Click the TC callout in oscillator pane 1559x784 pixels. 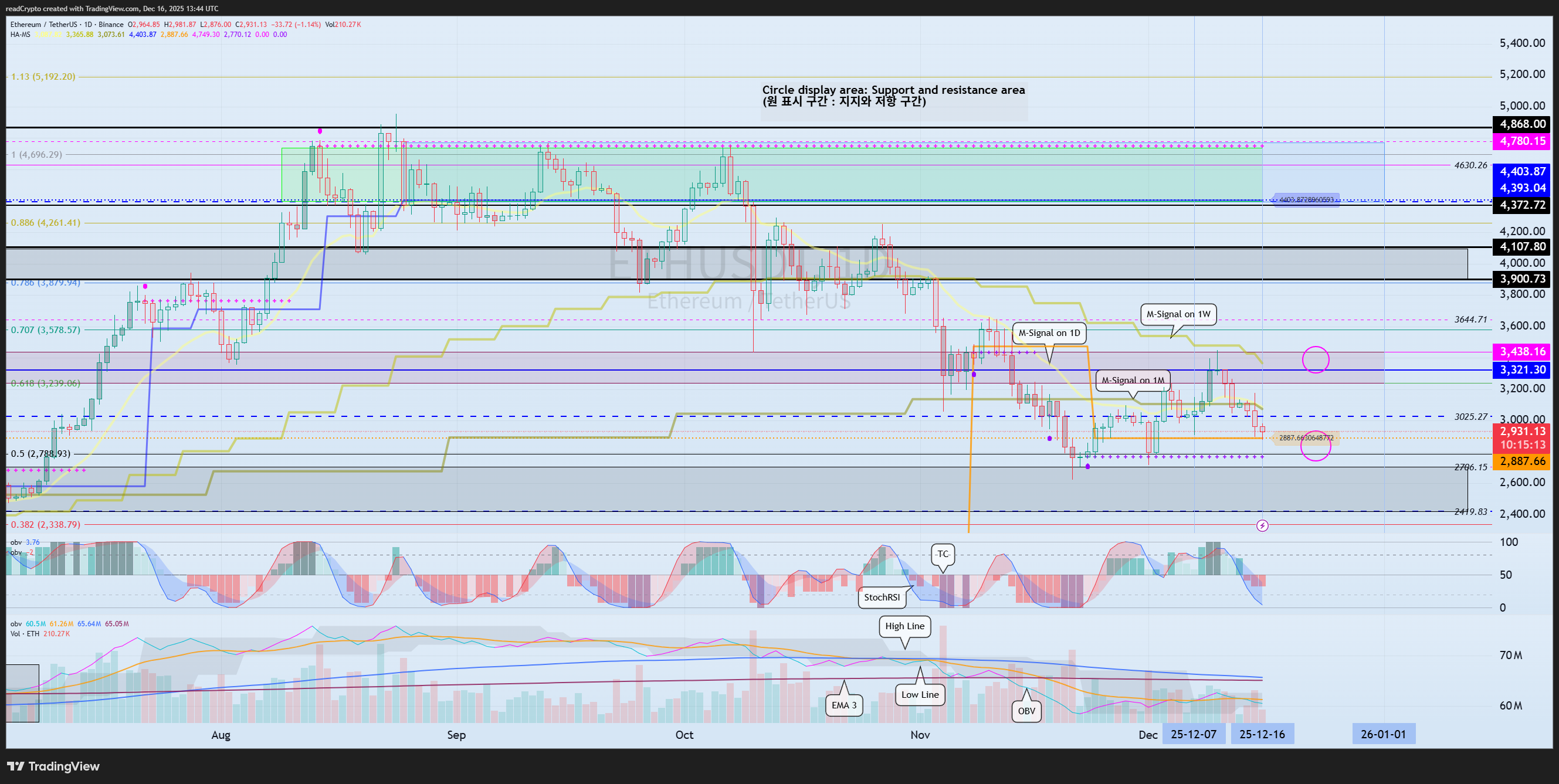tap(943, 554)
